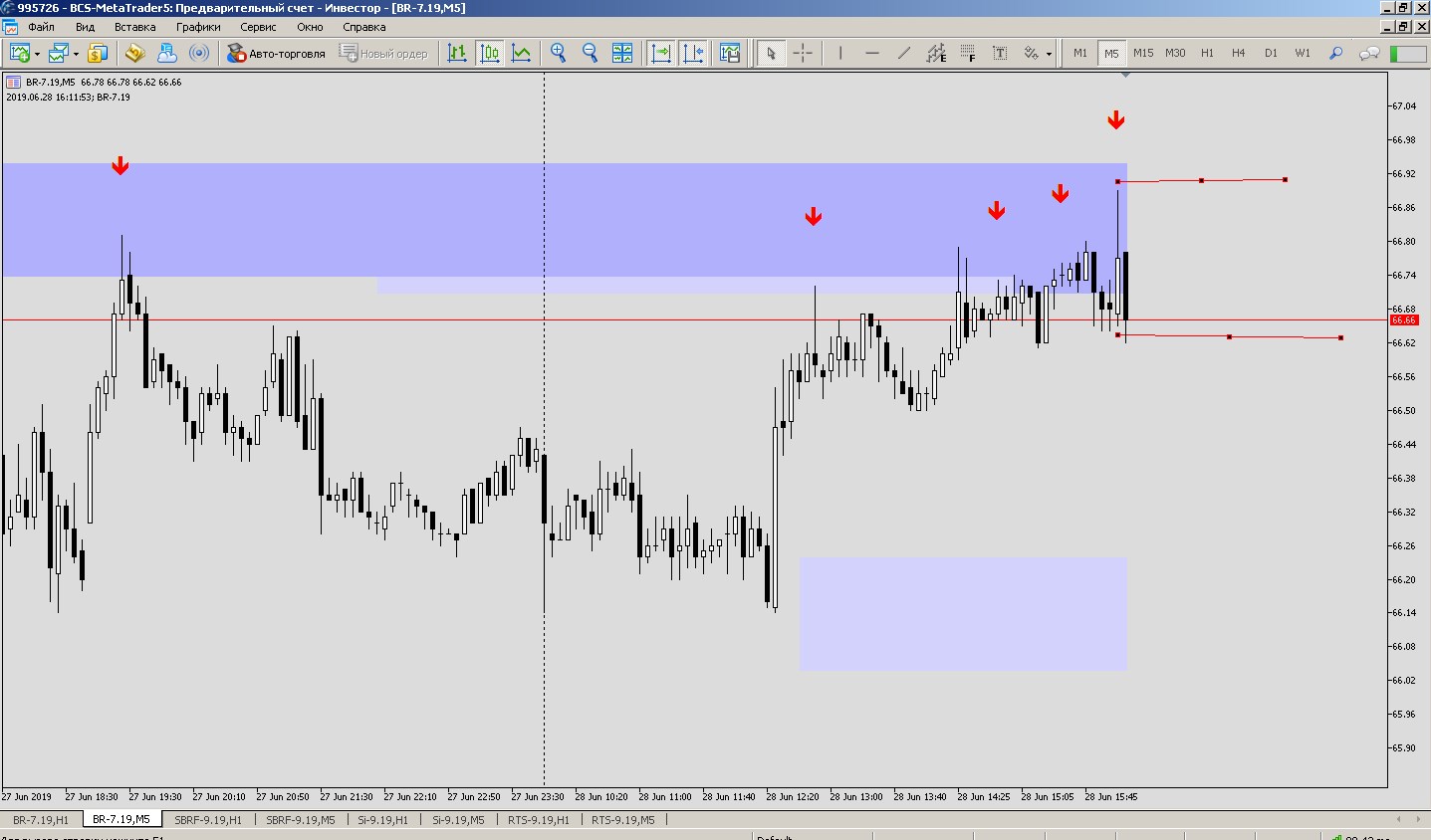The height and width of the screenshot is (840, 1431).
Task: Select H1 timeframe
Action: 1207,53
